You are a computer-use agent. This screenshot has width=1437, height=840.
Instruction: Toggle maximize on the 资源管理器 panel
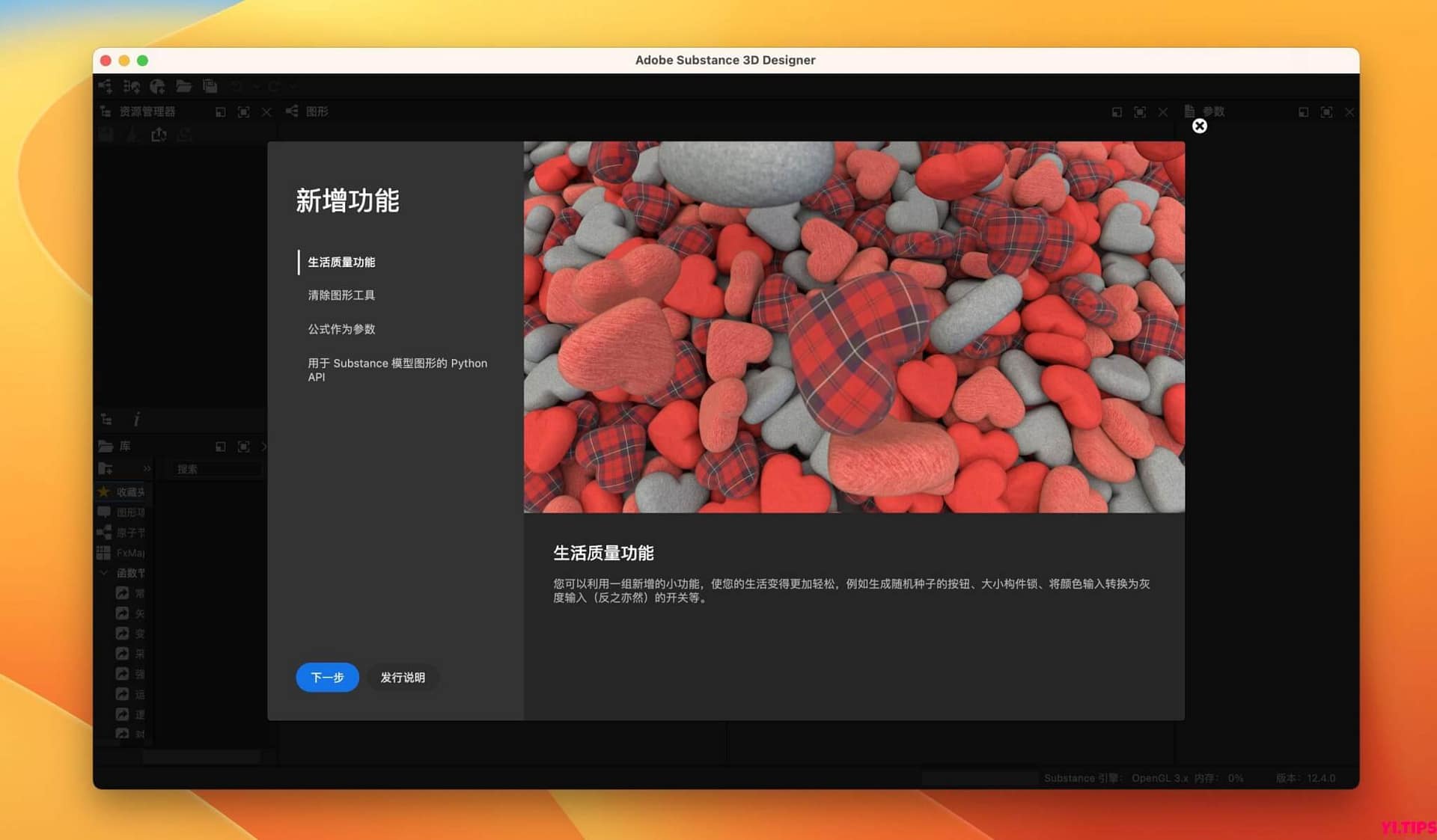click(244, 112)
